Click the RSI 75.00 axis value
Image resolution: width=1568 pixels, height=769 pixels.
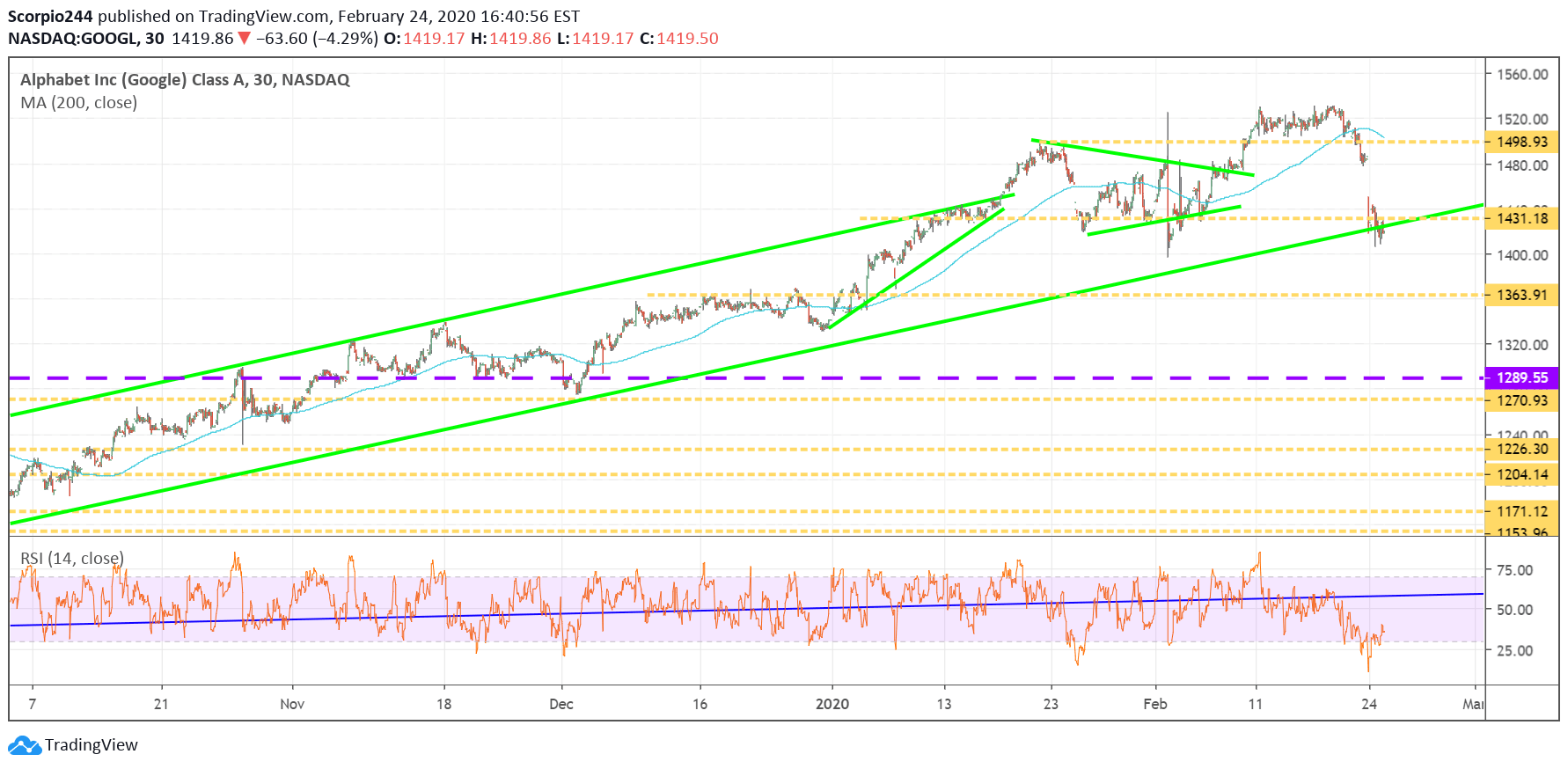click(1515, 570)
